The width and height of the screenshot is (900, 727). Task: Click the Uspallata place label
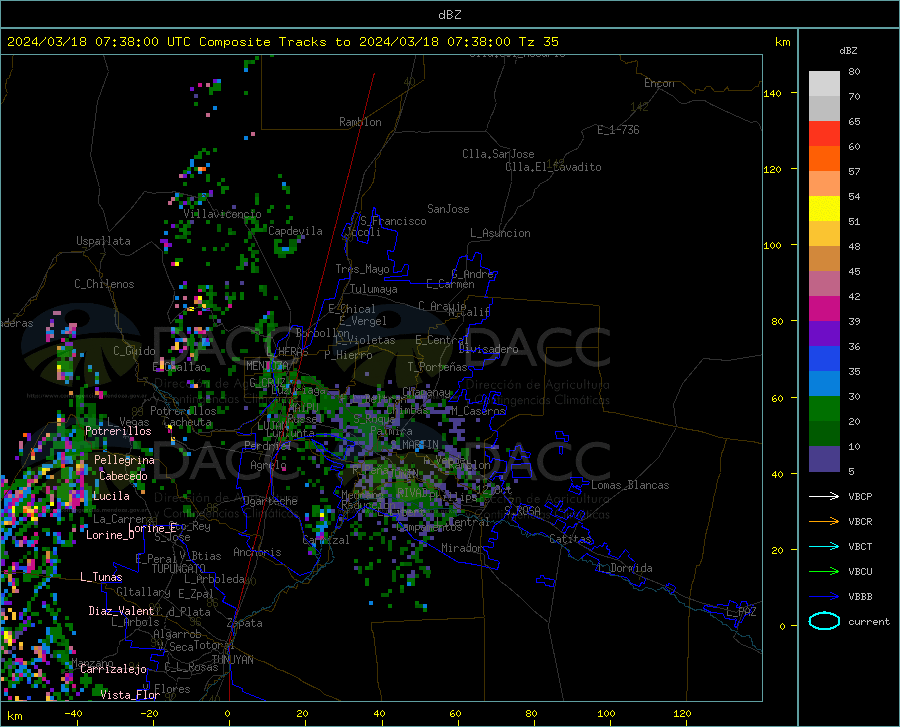tap(103, 241)
